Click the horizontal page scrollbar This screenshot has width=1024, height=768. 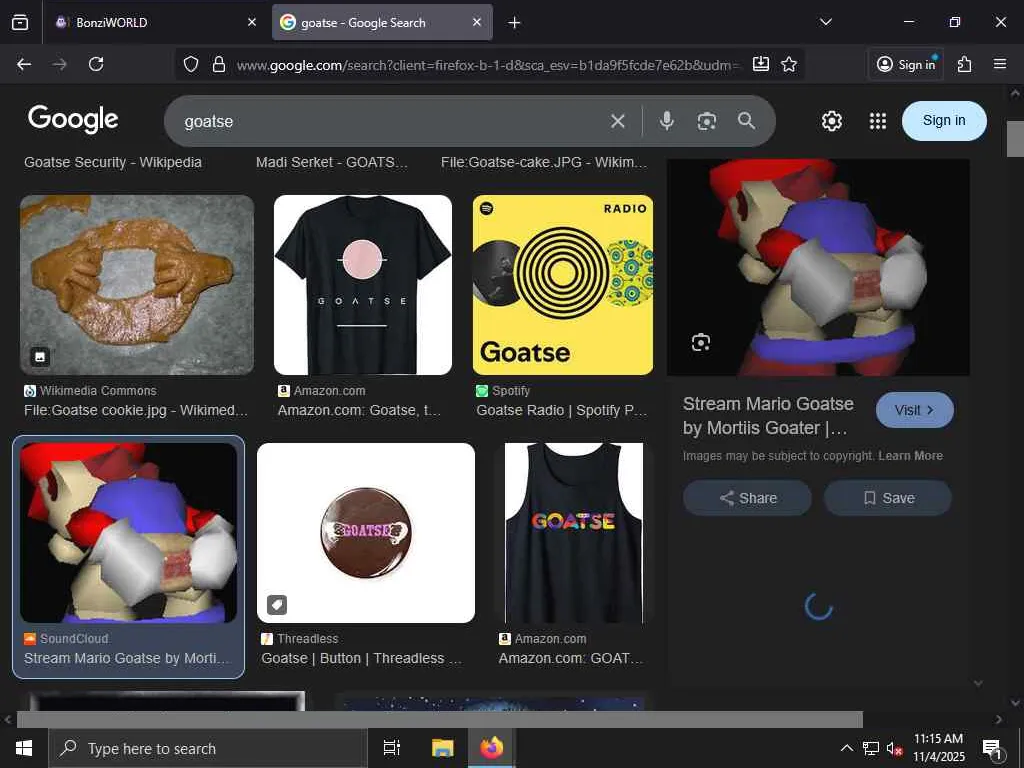(440, 719)
